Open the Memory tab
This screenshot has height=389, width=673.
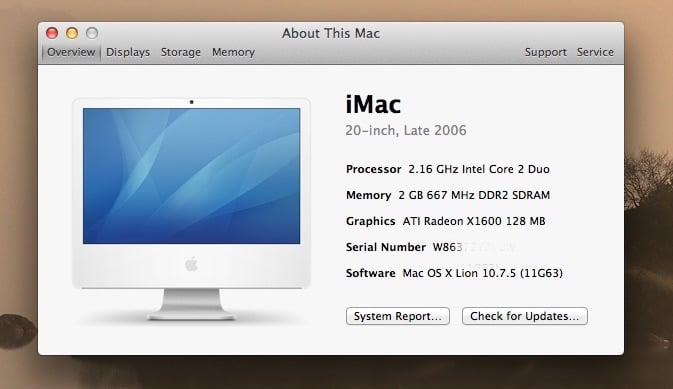point(233,52)
